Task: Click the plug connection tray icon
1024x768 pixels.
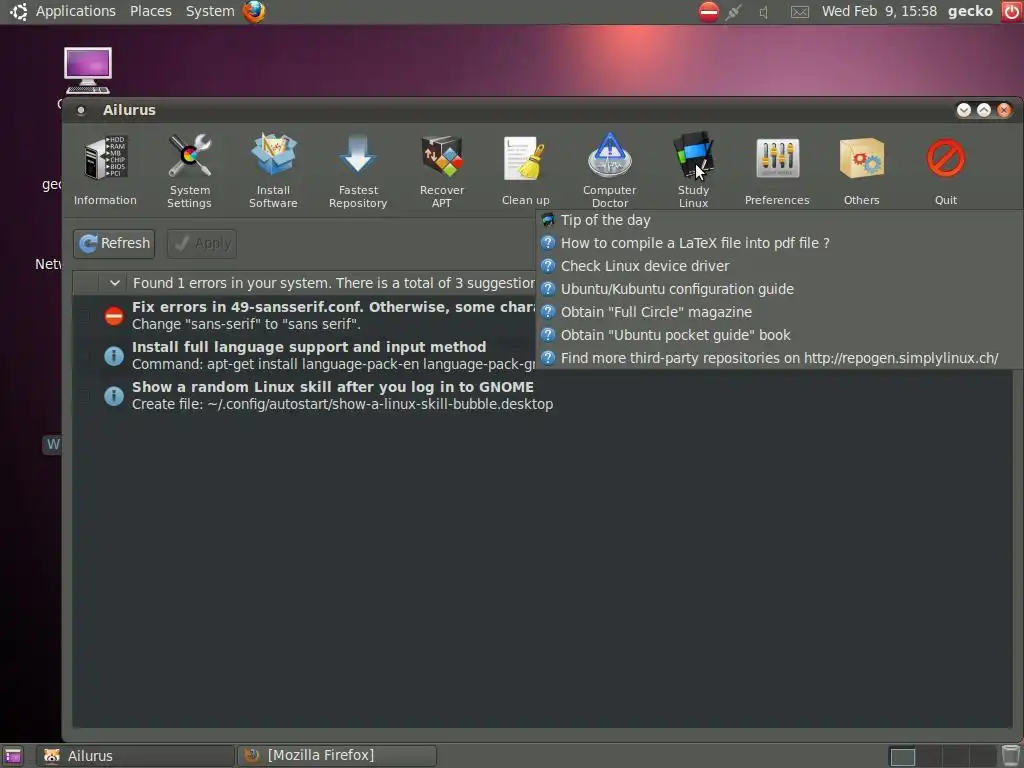Action: click(734, 12)
